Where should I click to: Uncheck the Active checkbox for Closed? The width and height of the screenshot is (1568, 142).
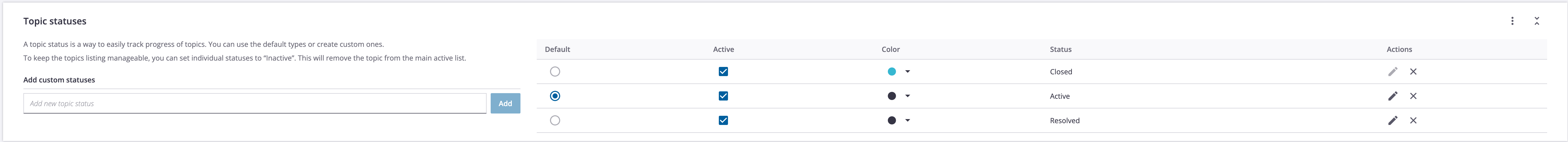[723, 71]
